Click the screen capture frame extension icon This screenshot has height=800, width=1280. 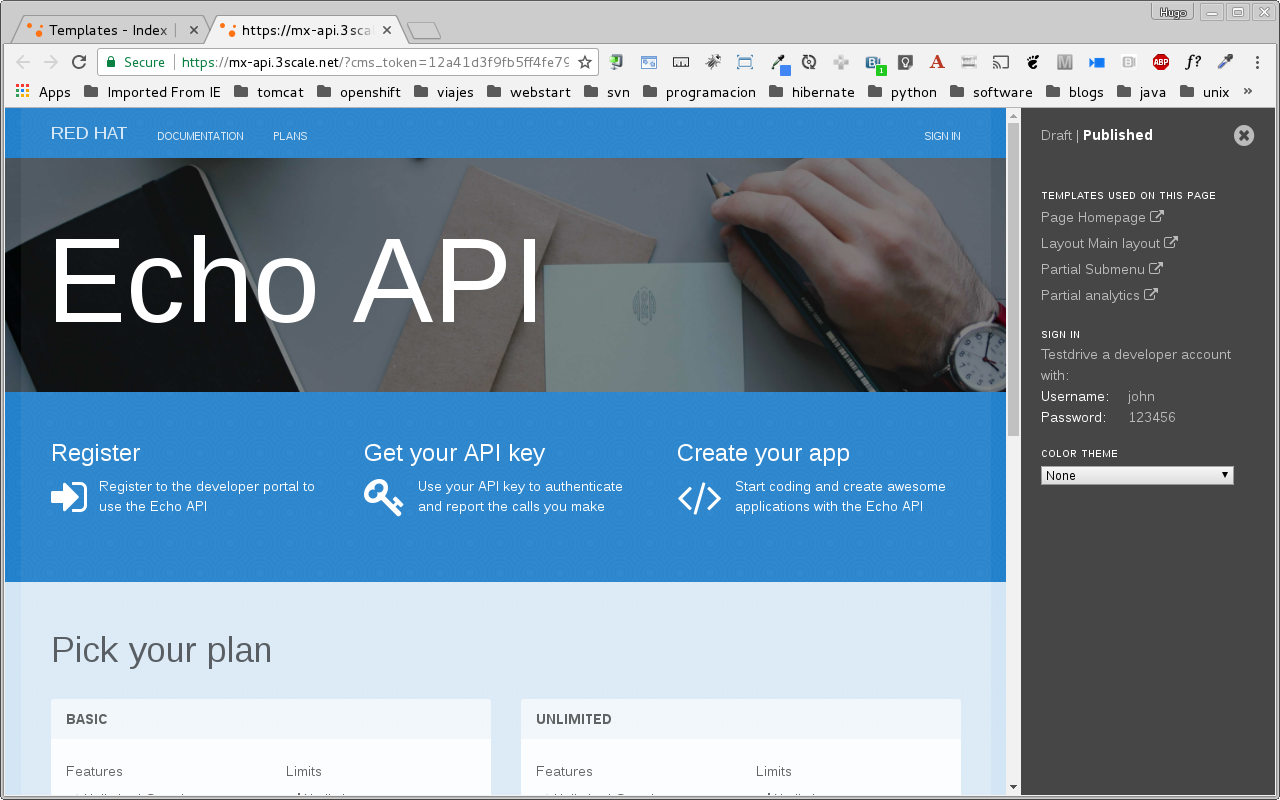click(x=745, y=62)
